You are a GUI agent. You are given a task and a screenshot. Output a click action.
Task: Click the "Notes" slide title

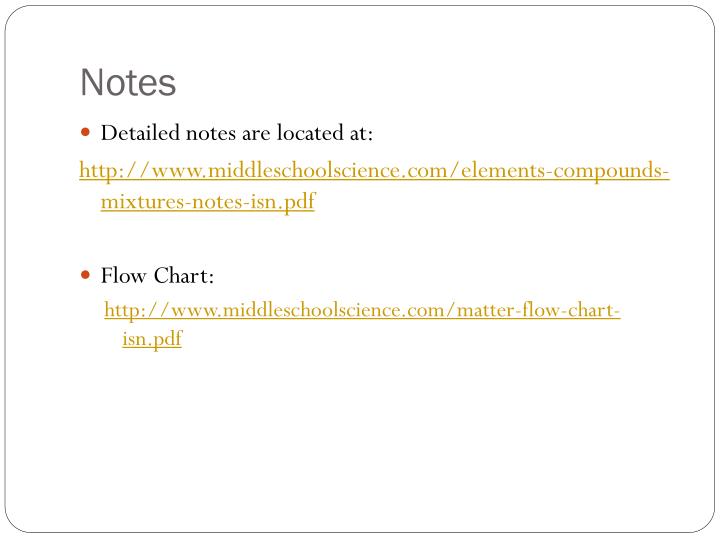click(128, 83)
